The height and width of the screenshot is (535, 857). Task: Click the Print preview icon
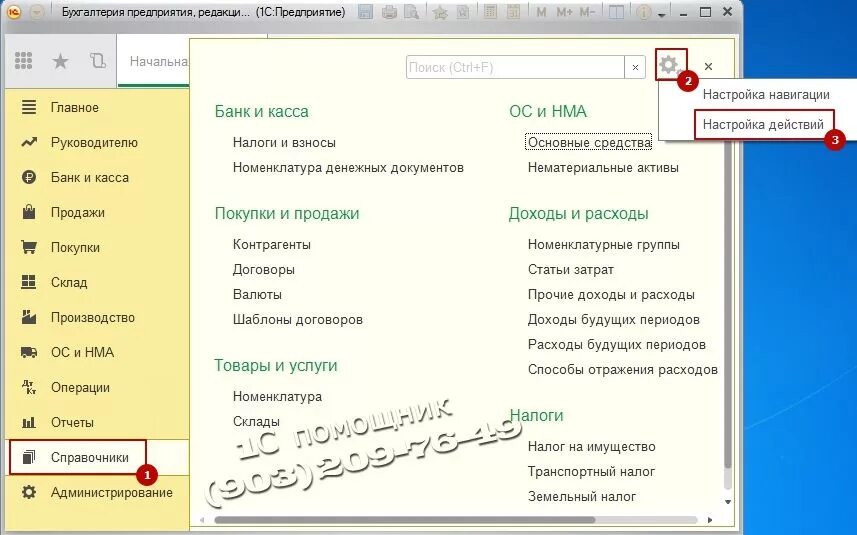tap(411, 11)
